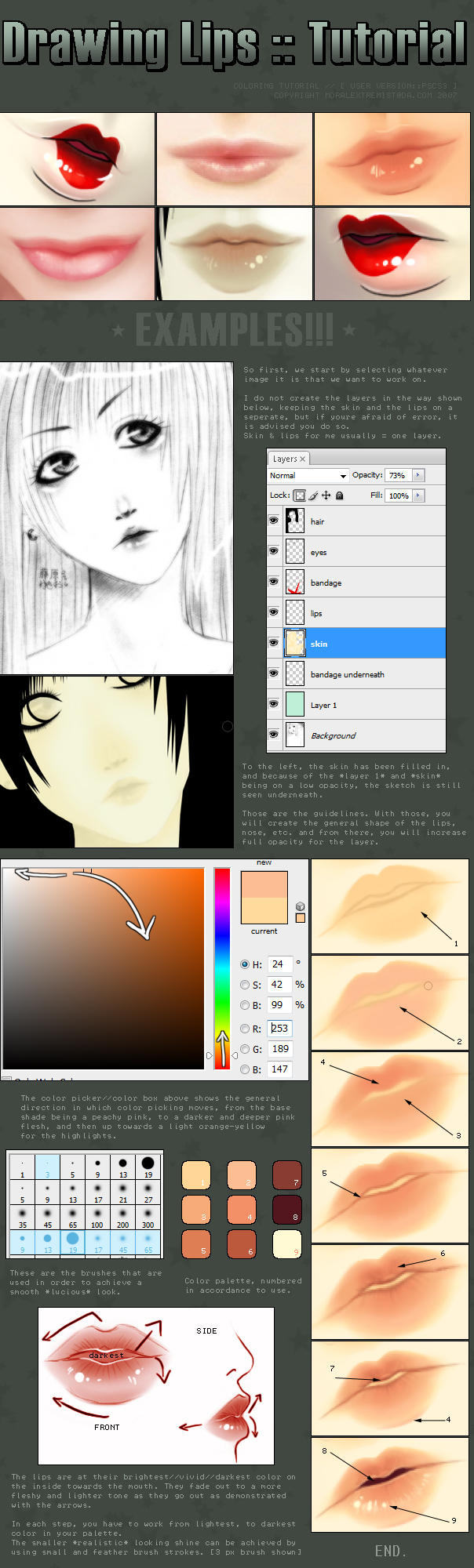Hide the hair layer

tap(274, 521)
